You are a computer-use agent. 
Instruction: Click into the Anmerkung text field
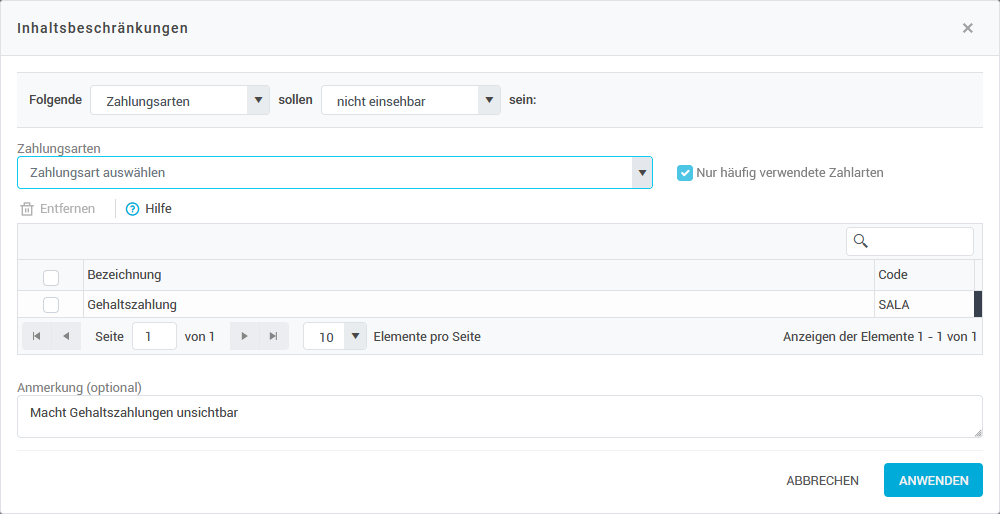point(499,416)
